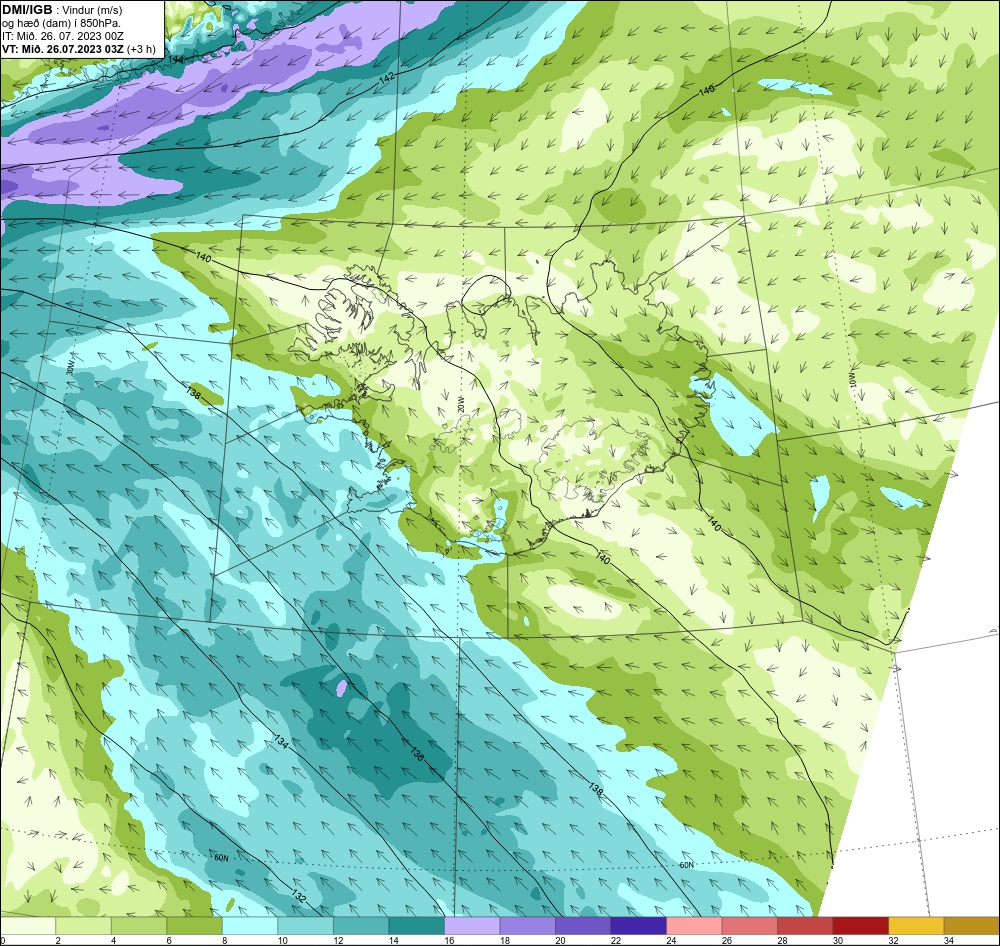Screen dimensions: 1000x946
Task: Select the dark indigo 22–24 m/s legend swatch
Action: point(638,925)
